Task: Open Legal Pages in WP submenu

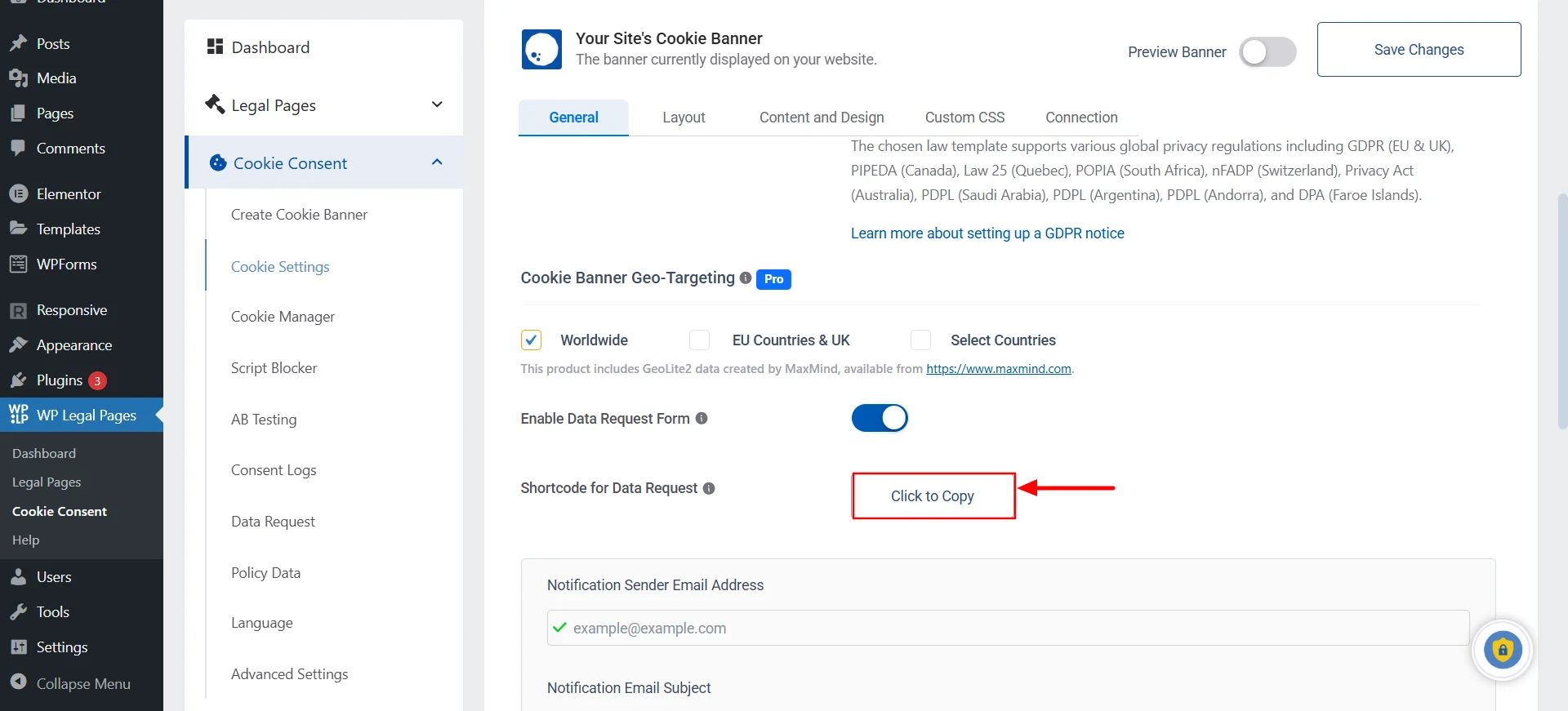Action: click(47, 482)
